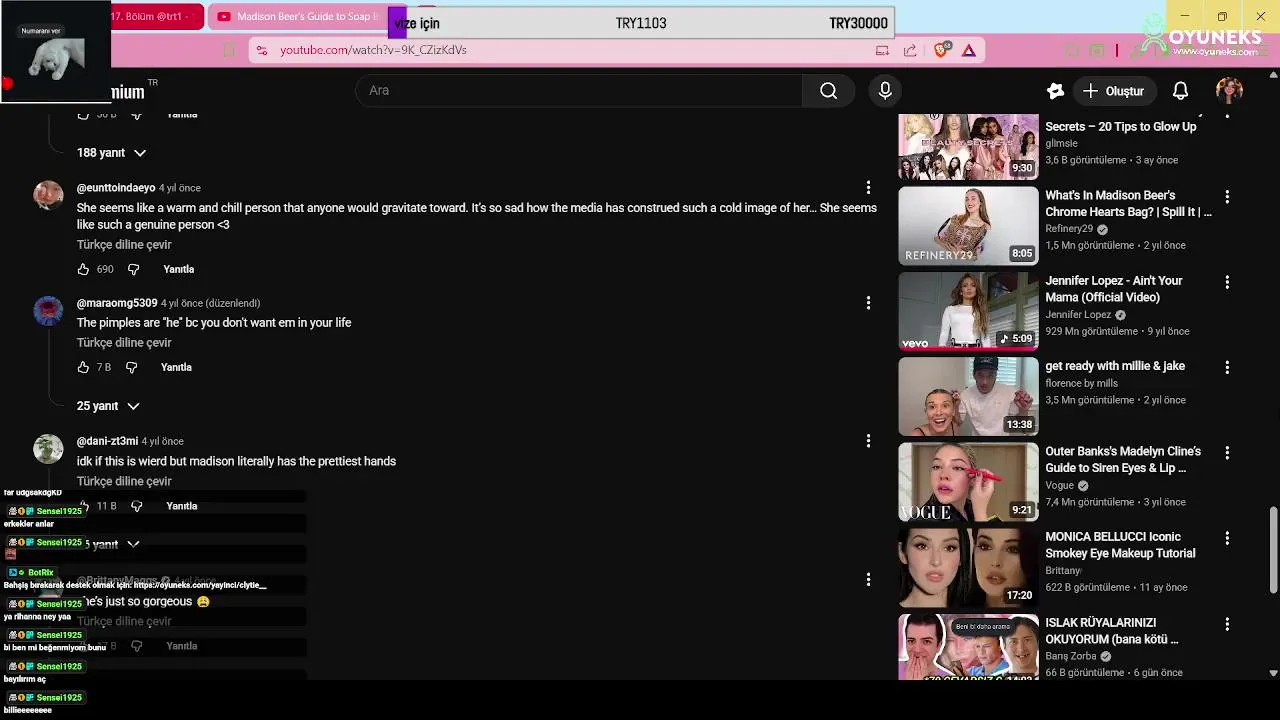Image resolution: width=1280 pixels, height=720 pixels.
Task: Translate @eunttoindaeyo comment with Türkçe diline çevir
Action: click(x=124, y=245)
